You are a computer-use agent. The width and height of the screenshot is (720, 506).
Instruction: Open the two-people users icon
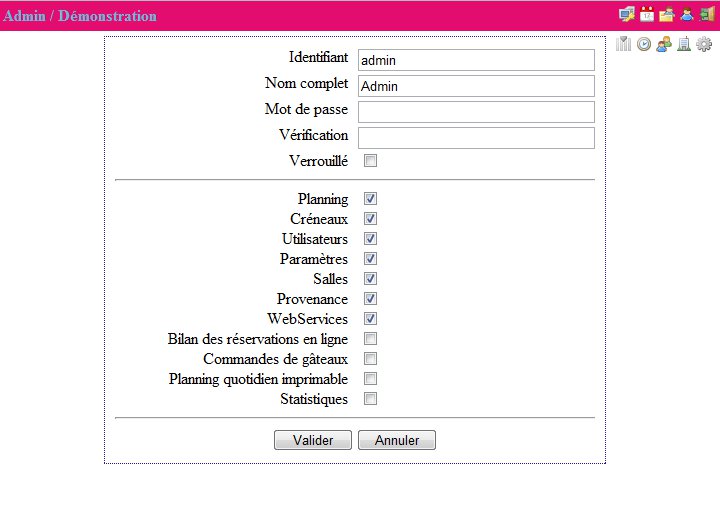point(664,44)
